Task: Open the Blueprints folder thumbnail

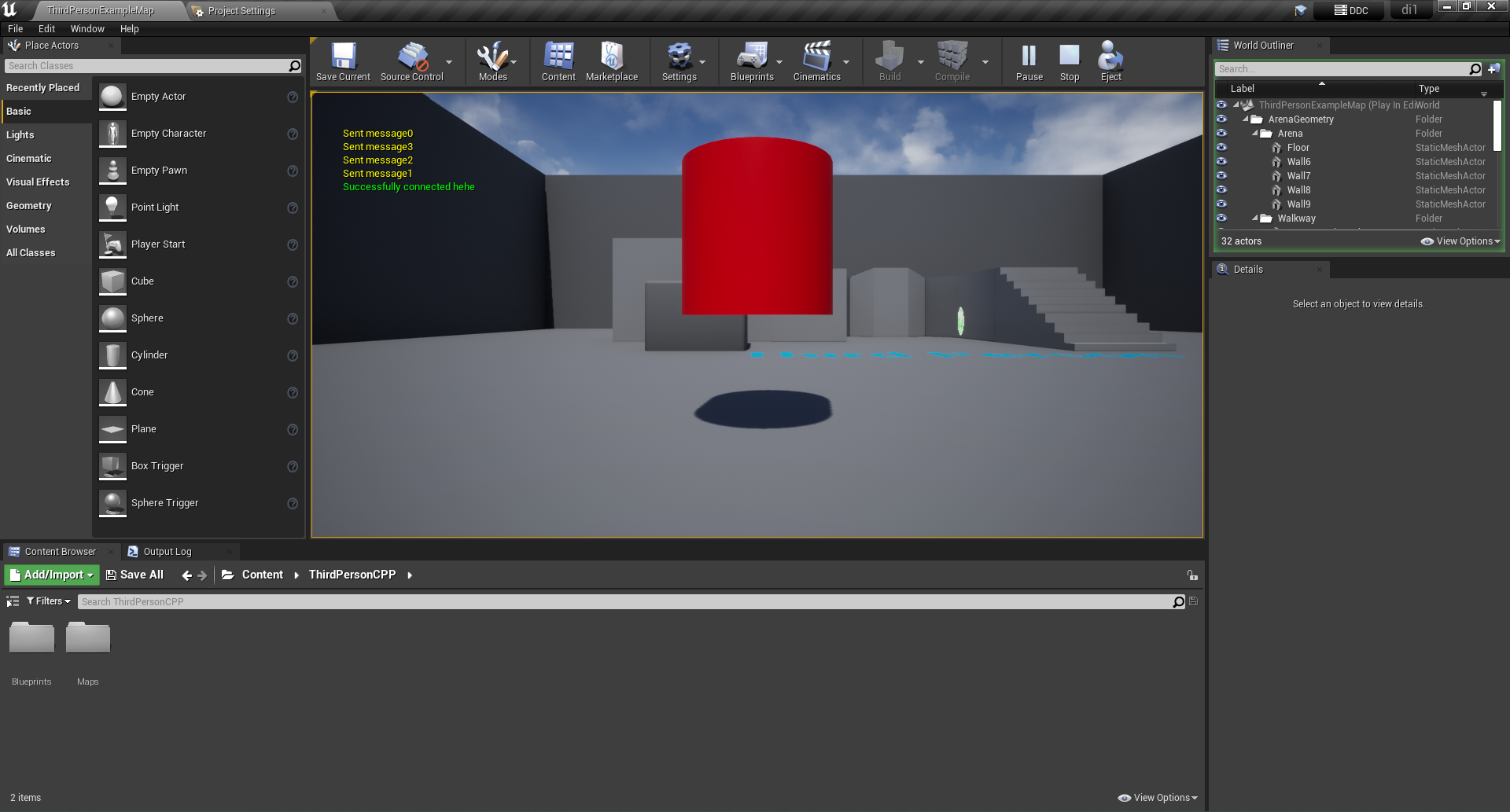Action: point(31,637)
